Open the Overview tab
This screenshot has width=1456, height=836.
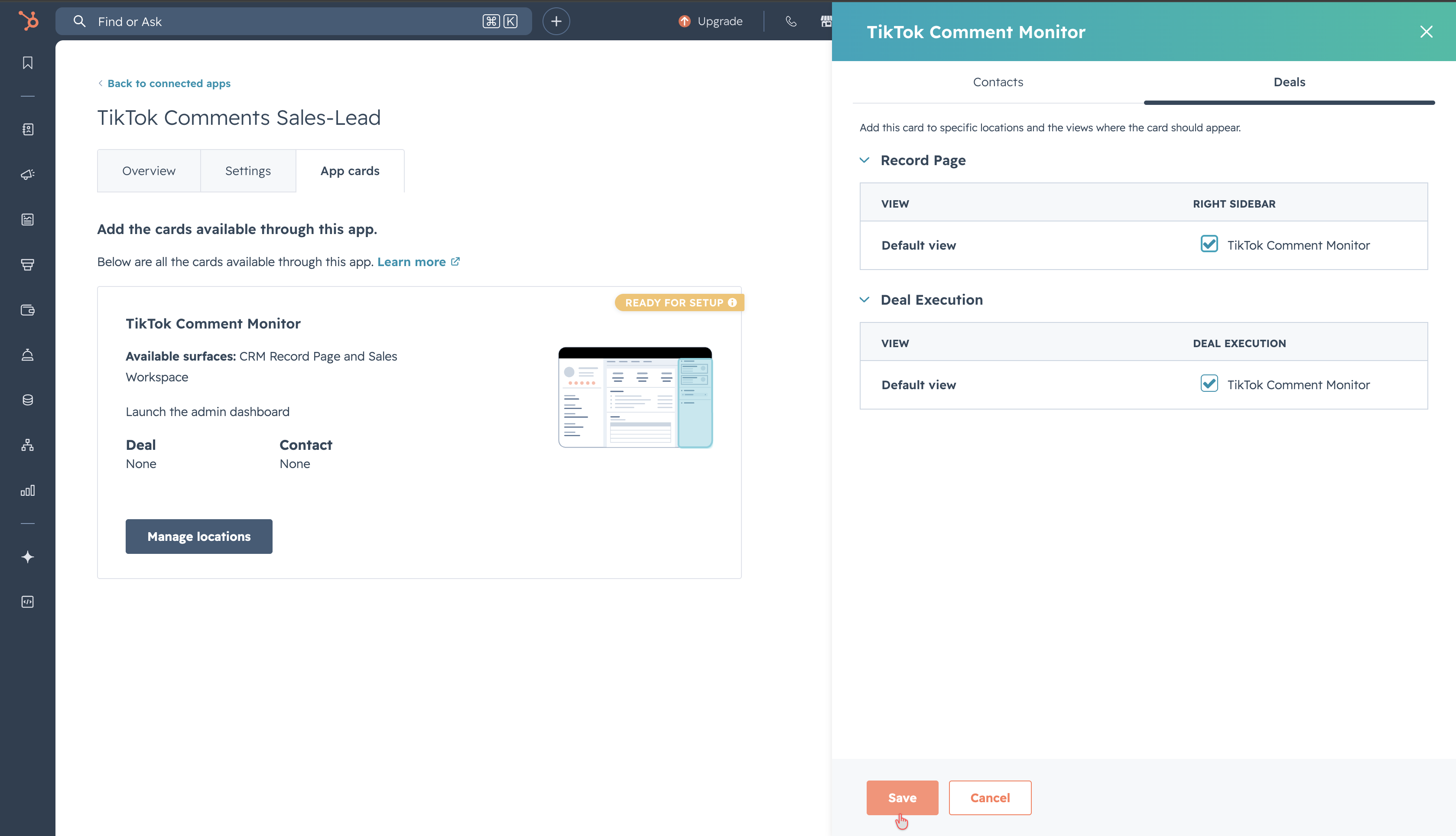click(x=149, y=171)
